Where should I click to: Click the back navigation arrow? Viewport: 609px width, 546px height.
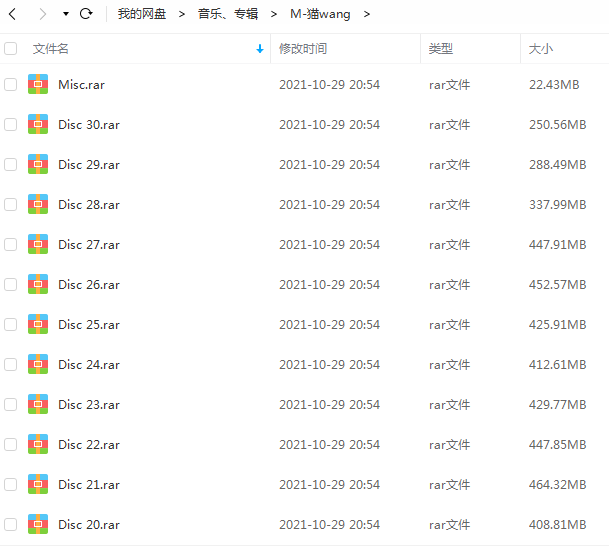pos(14,14)
